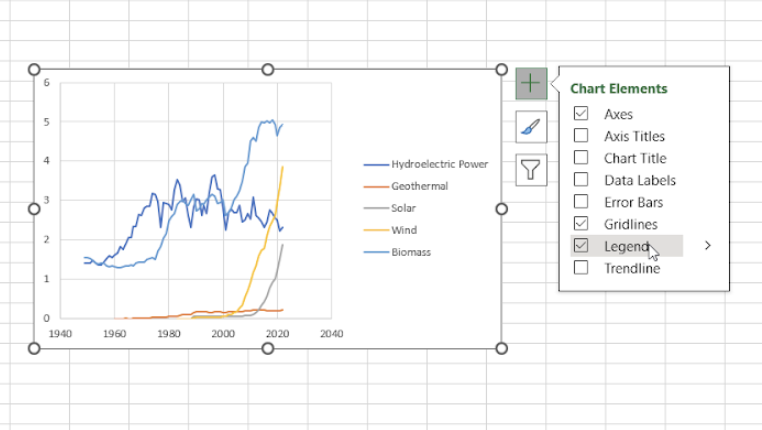Click the Chart Elements plus button
The width and height of the screenshot is (762, 430).
click(x=531, y=84)
